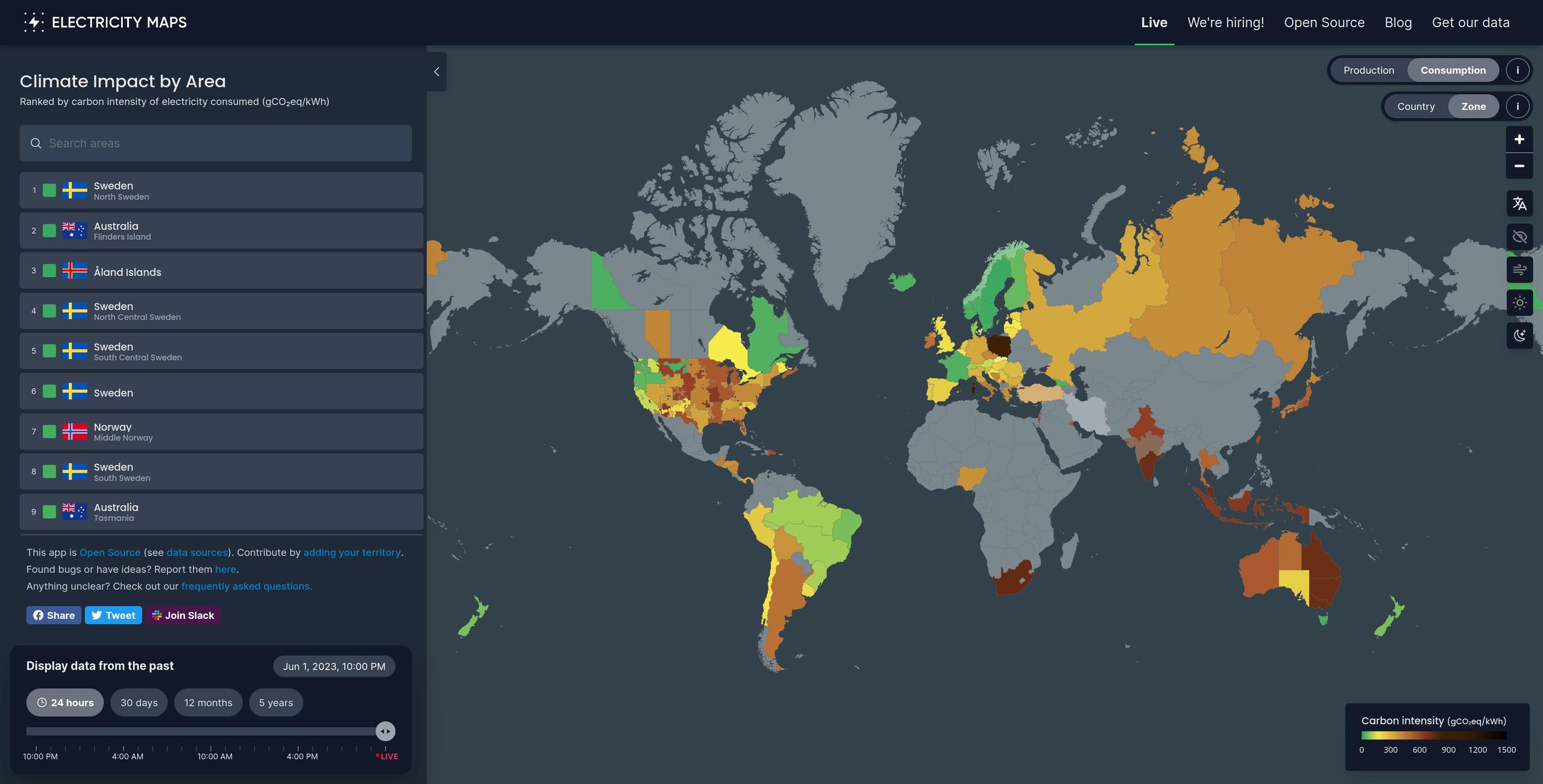Switch map view to Country
This screenshot has width=1543, height=784.
[x=1415, y=107]
